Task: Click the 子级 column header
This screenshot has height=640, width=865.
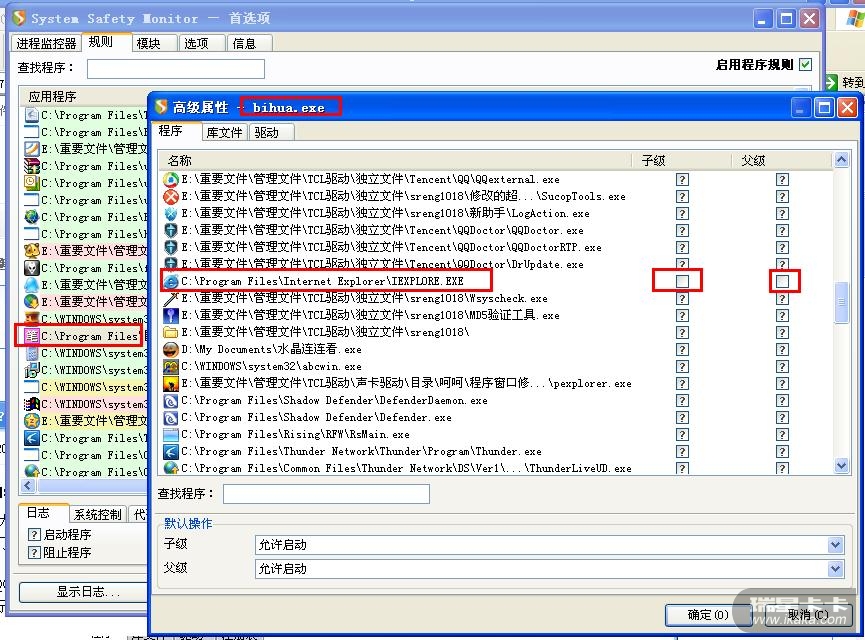Action: pos(681,161)
